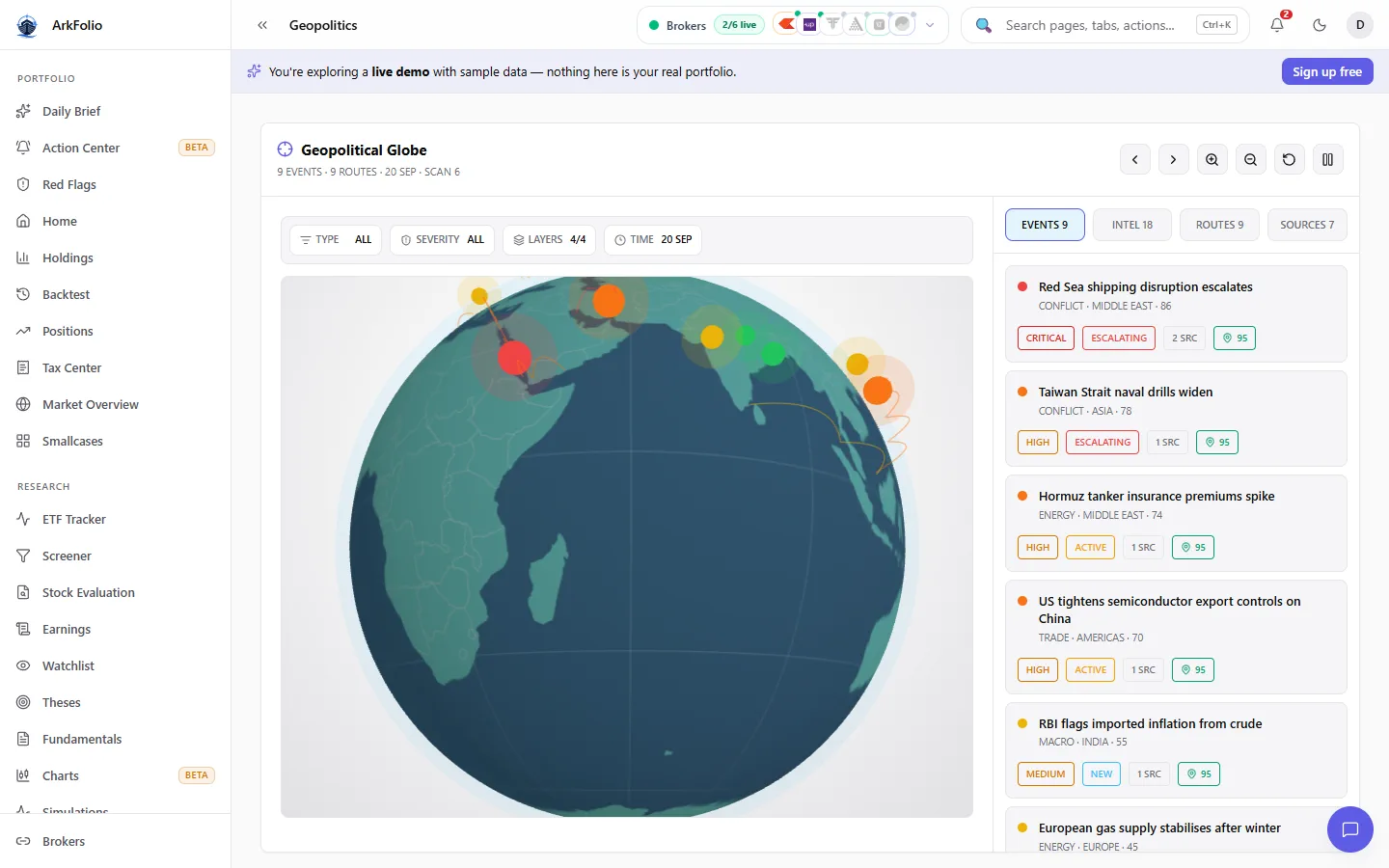The width and height of the screenshot is (1389, 868).
Task: Switch to the EVENTS 9 tab
Action: 1045,225
